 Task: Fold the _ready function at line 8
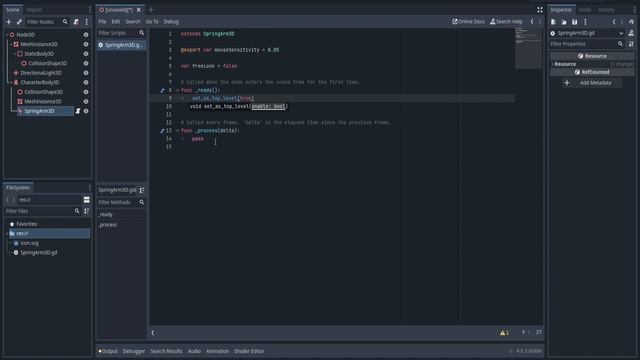[x=177, y=90]
